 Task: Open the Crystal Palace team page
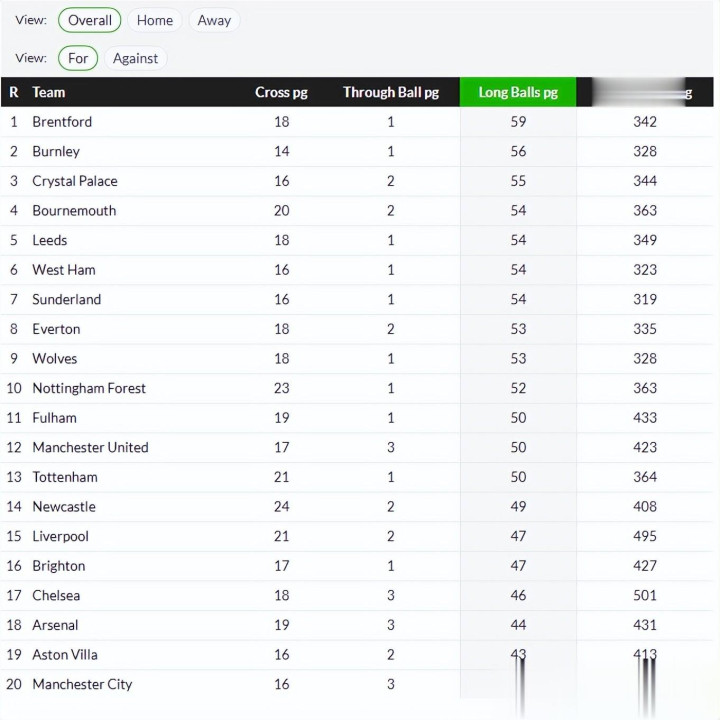click(x=75, y=181)
